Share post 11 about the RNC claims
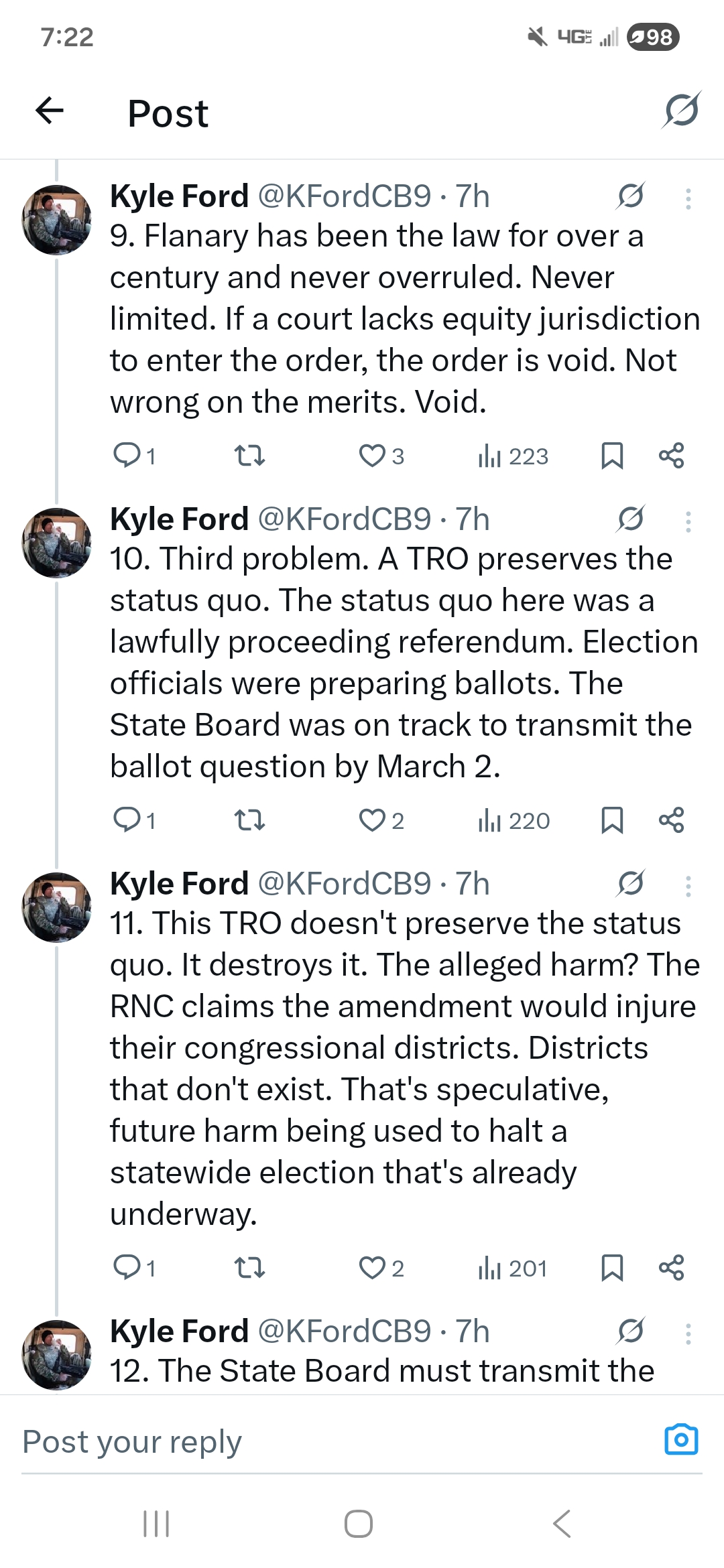Image resolution: width=724 pixels, height=1568 pixels. (671, 1268)
